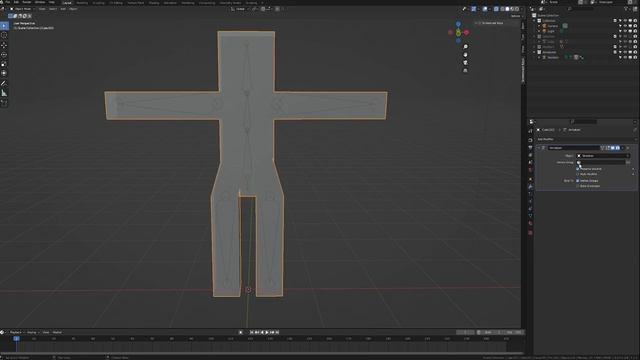Open the timeline Playback menu
The image size is (640, 360).
[x=16, y=332]
